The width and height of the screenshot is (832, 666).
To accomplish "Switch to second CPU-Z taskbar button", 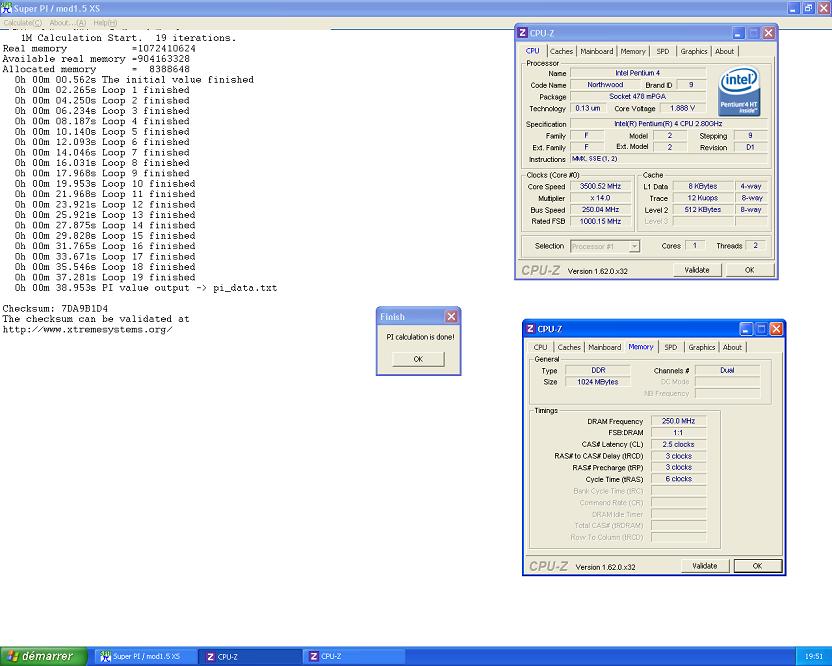I will pyautogui.click(x=354, y=656).
